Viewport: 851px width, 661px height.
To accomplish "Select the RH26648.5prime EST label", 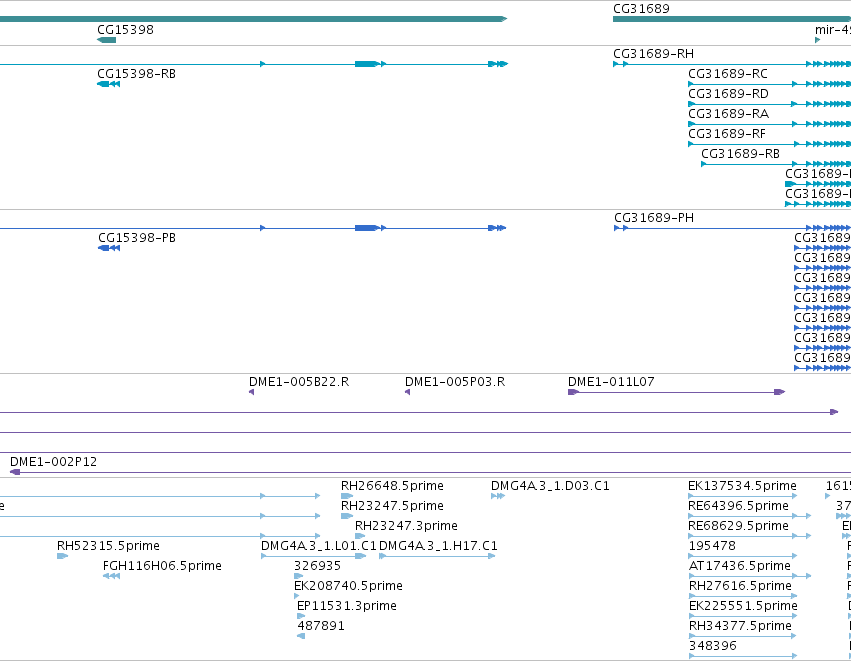I will coord(392,486).
